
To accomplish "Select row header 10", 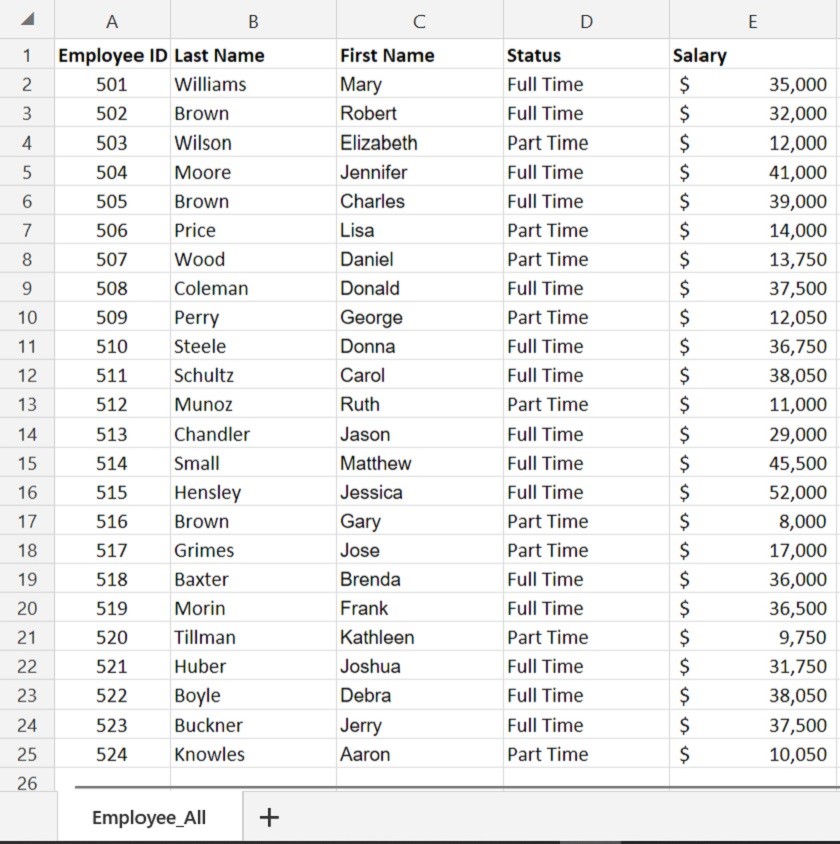I will 28,317.
